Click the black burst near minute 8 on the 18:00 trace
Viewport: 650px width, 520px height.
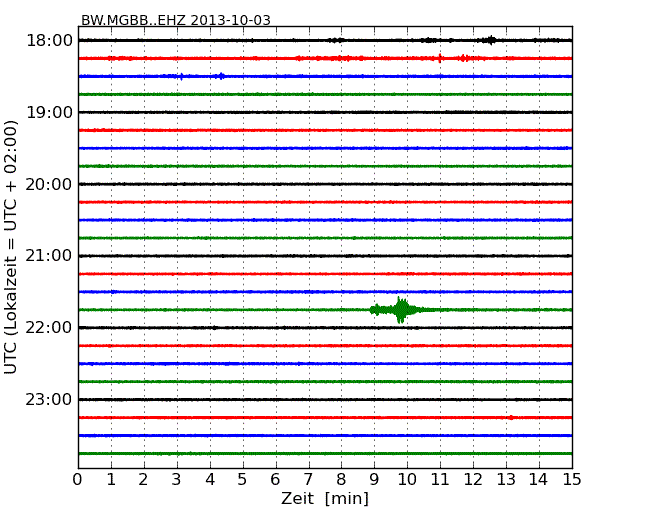click(x=336, y=40)
